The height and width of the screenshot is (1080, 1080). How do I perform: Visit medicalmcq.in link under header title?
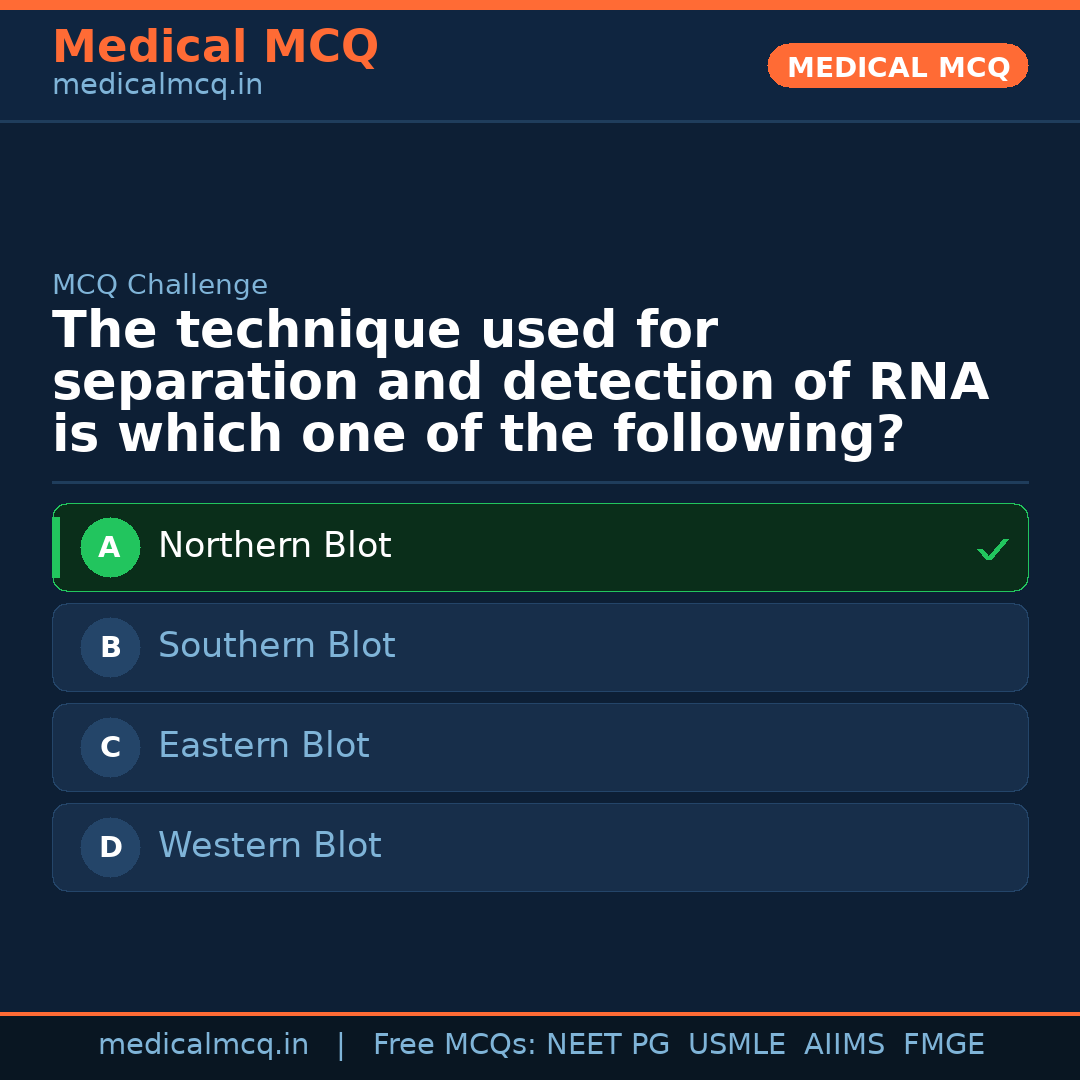[x=157, y=86]
